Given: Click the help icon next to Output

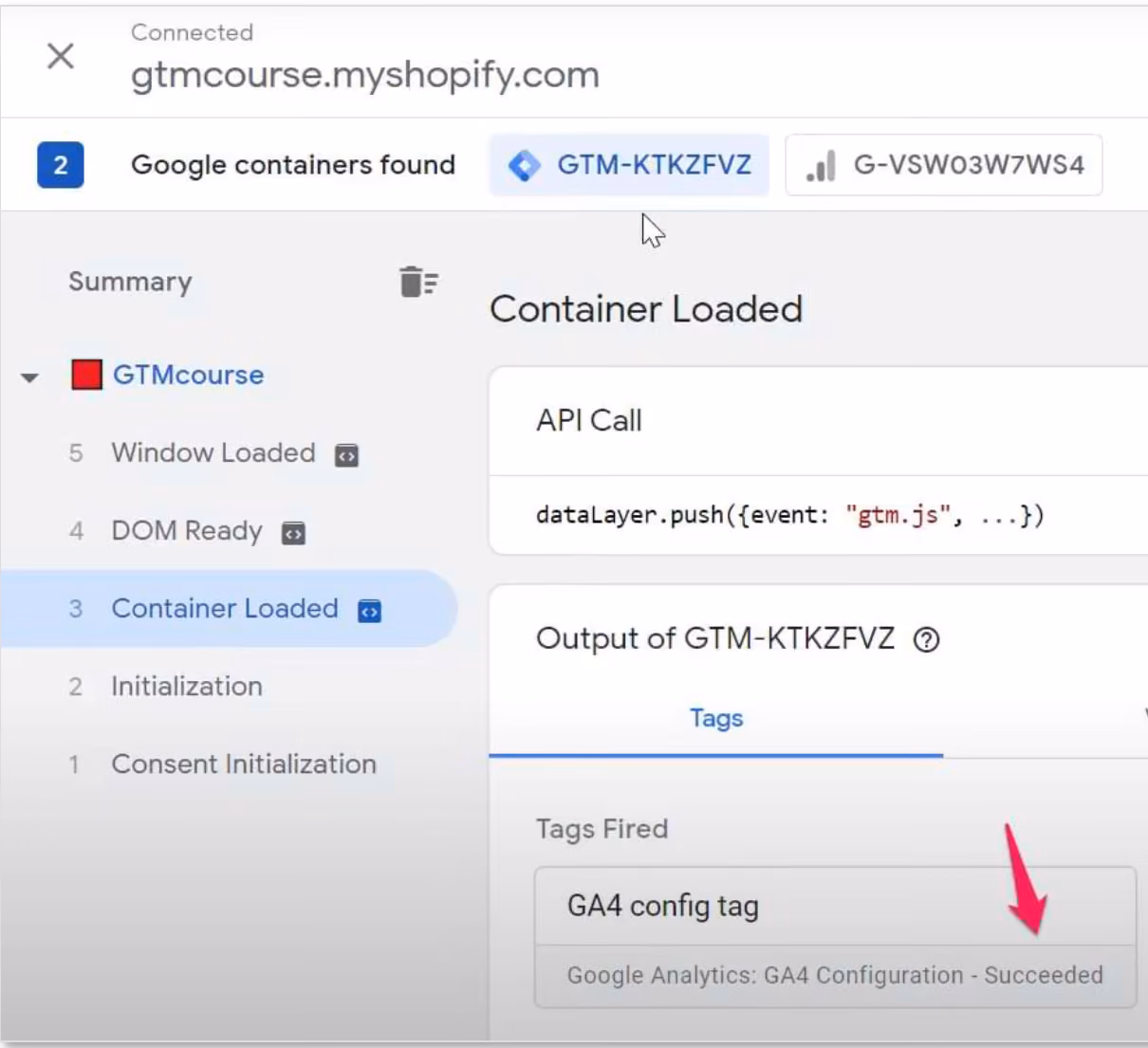Looking at the screenshot, I should tap(926, 640).
